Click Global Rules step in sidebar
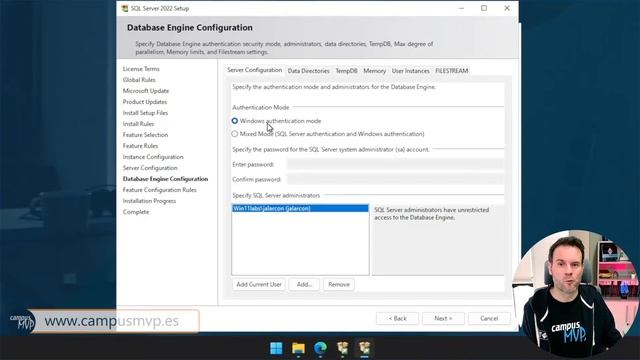Viewport: 640px width, 360px height. click(139, 80)
